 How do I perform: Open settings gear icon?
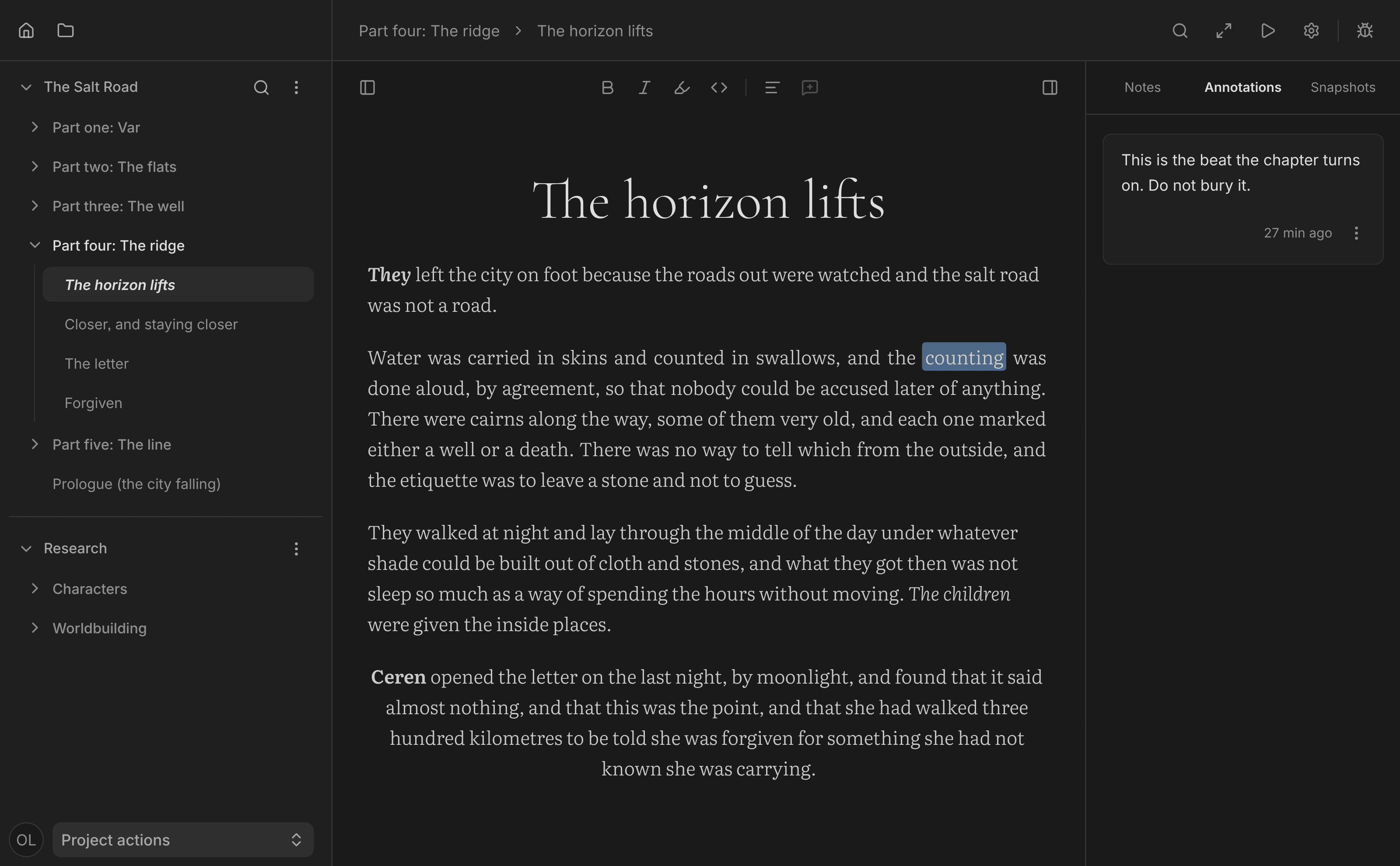pyautogui.click(x=1311, y=30)
